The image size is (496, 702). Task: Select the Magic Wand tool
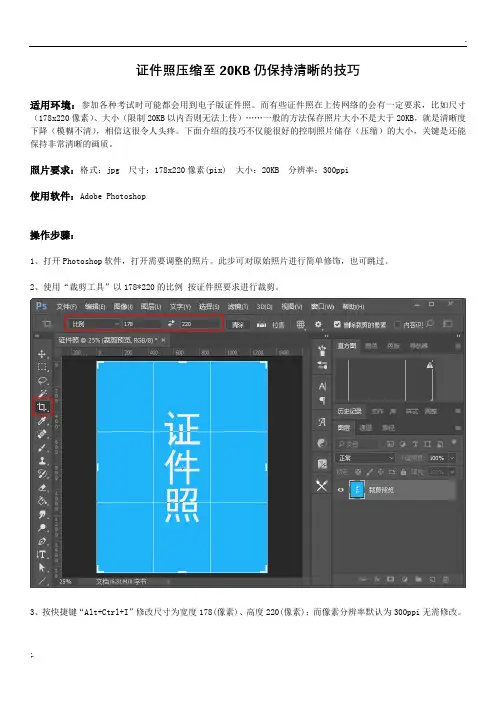[x=42, y=394]
